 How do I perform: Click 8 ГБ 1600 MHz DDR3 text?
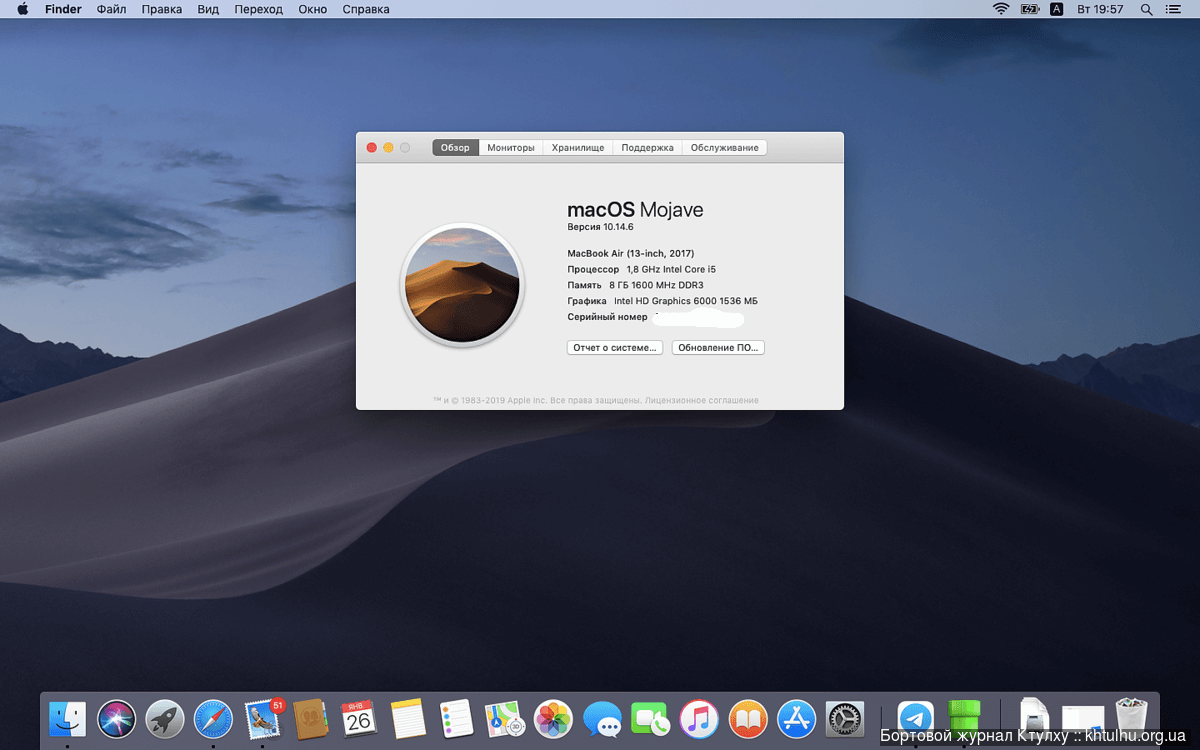(656, 285)
